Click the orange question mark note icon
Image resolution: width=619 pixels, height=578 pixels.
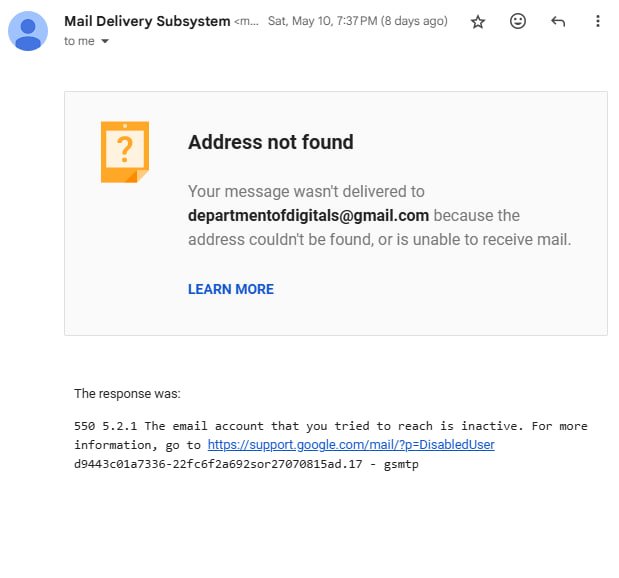[125, 151]
